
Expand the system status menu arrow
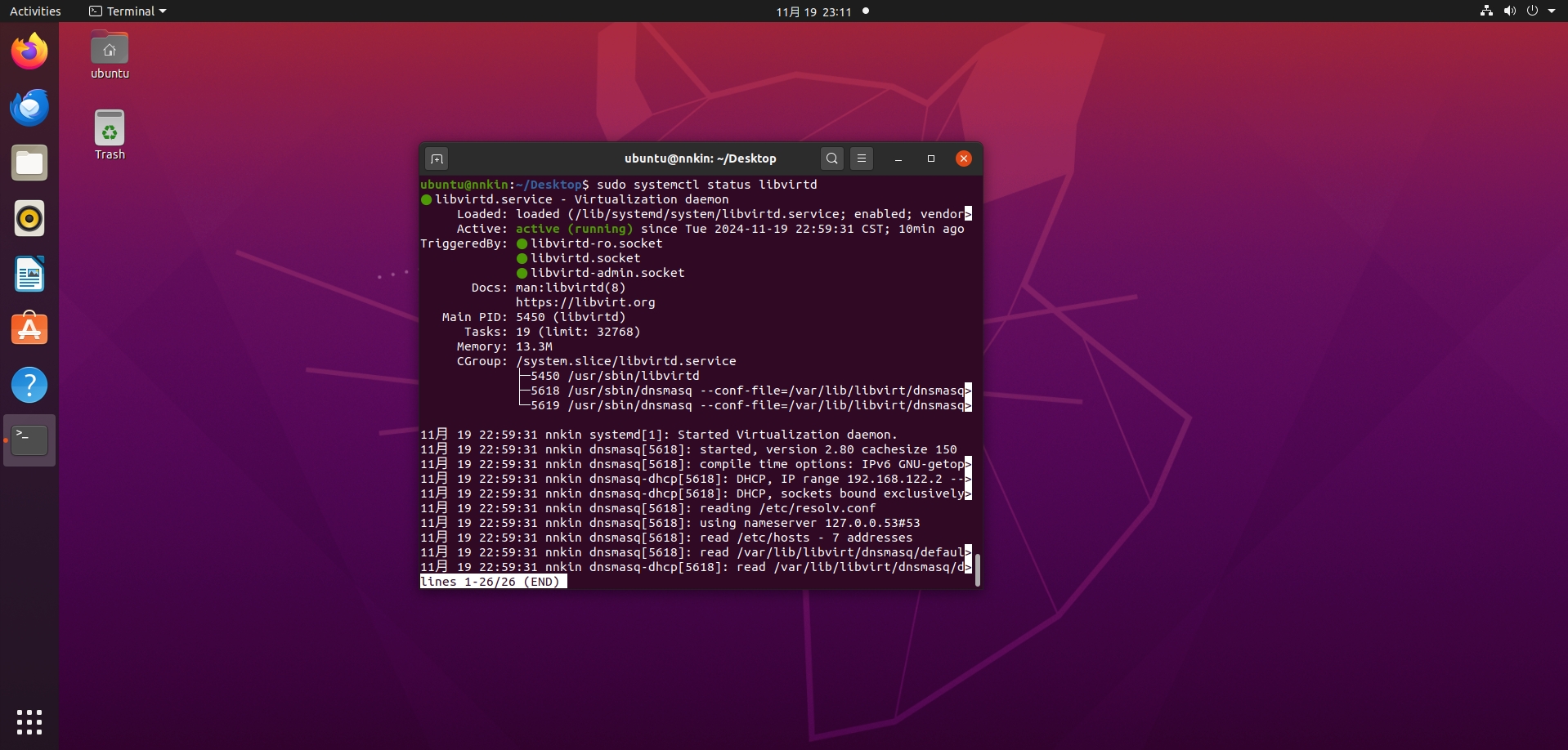tap(1552, 11)
